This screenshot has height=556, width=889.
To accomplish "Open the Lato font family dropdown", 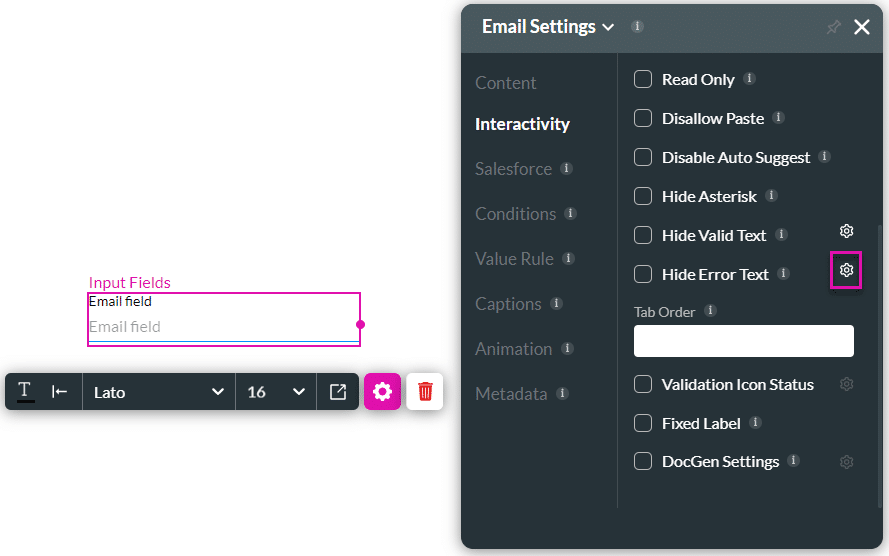I will click(x=158, y=392).
